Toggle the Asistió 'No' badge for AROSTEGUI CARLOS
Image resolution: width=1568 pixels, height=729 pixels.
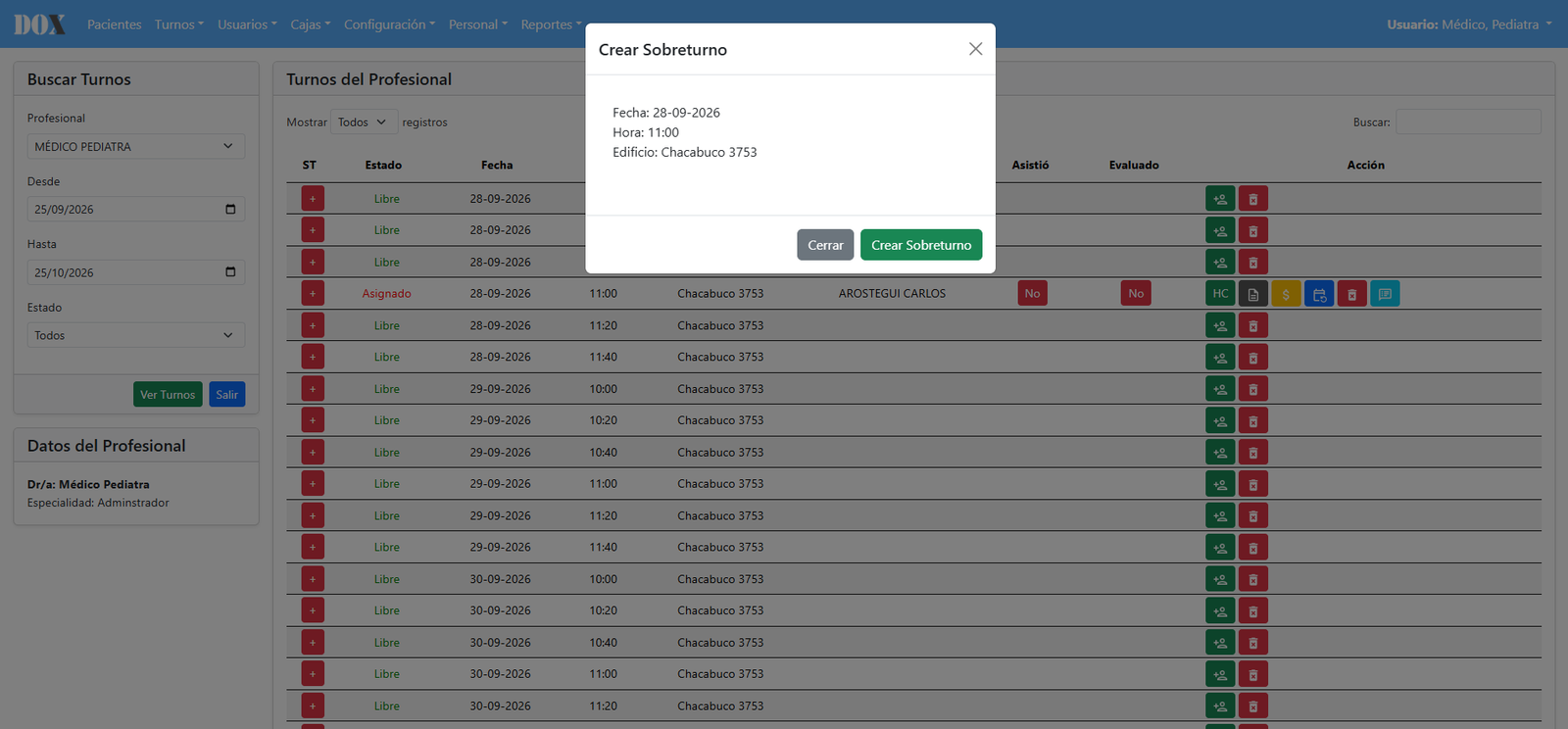coord(1032,293)
